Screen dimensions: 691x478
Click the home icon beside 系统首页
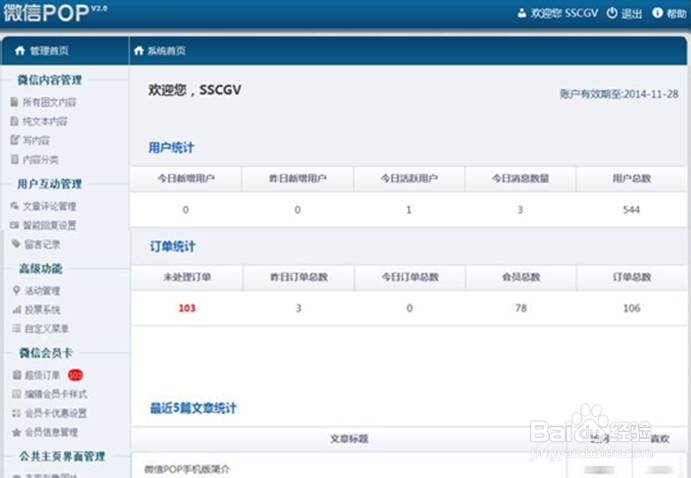click(139, 51)
